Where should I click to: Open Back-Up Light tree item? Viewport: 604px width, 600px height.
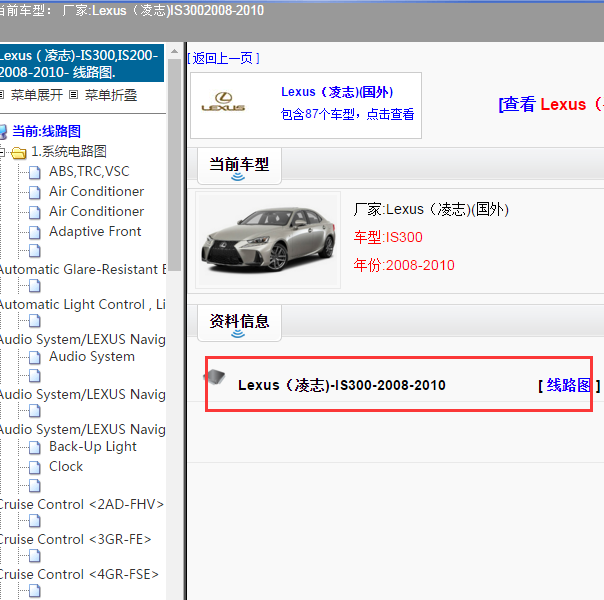pyautogui.click(x=92, y=447)
